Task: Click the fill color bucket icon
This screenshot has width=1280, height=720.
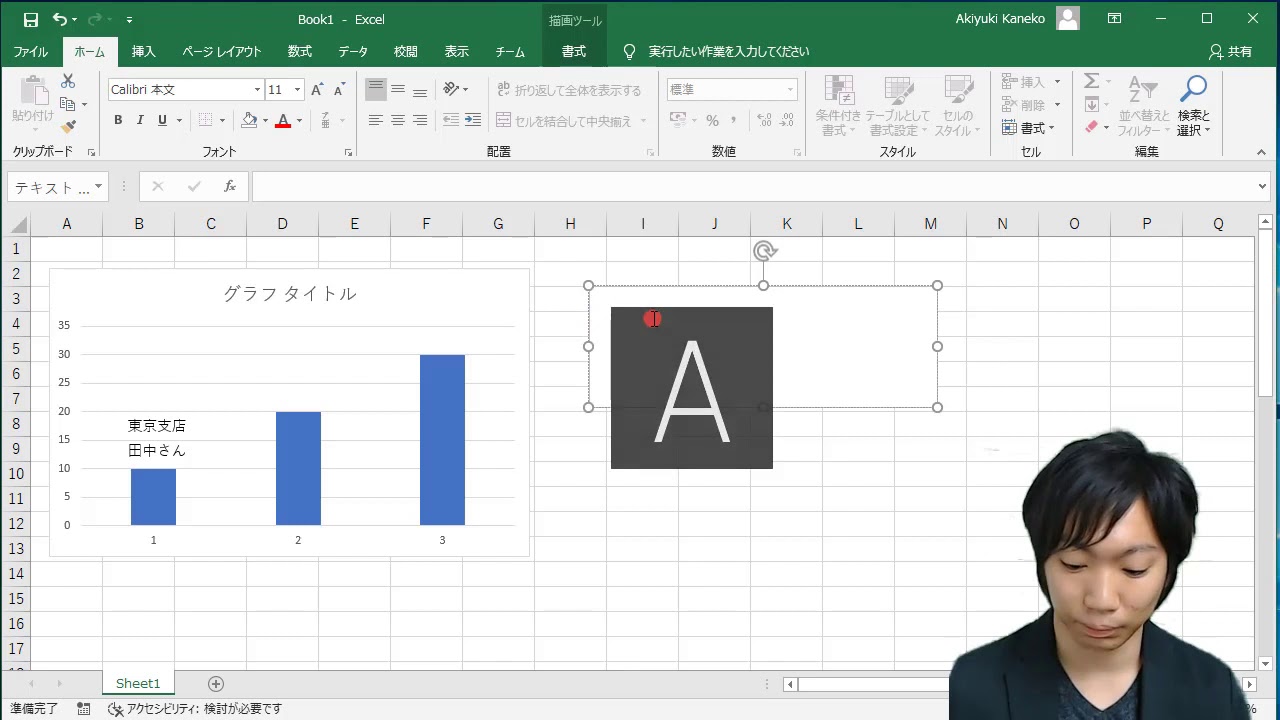Action: (249, 120)
